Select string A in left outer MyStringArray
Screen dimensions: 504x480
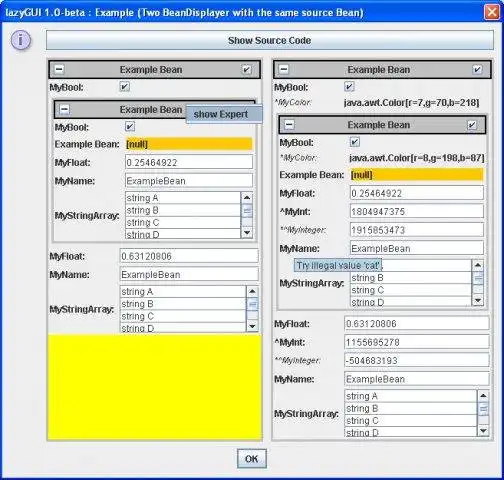[183, 292]
